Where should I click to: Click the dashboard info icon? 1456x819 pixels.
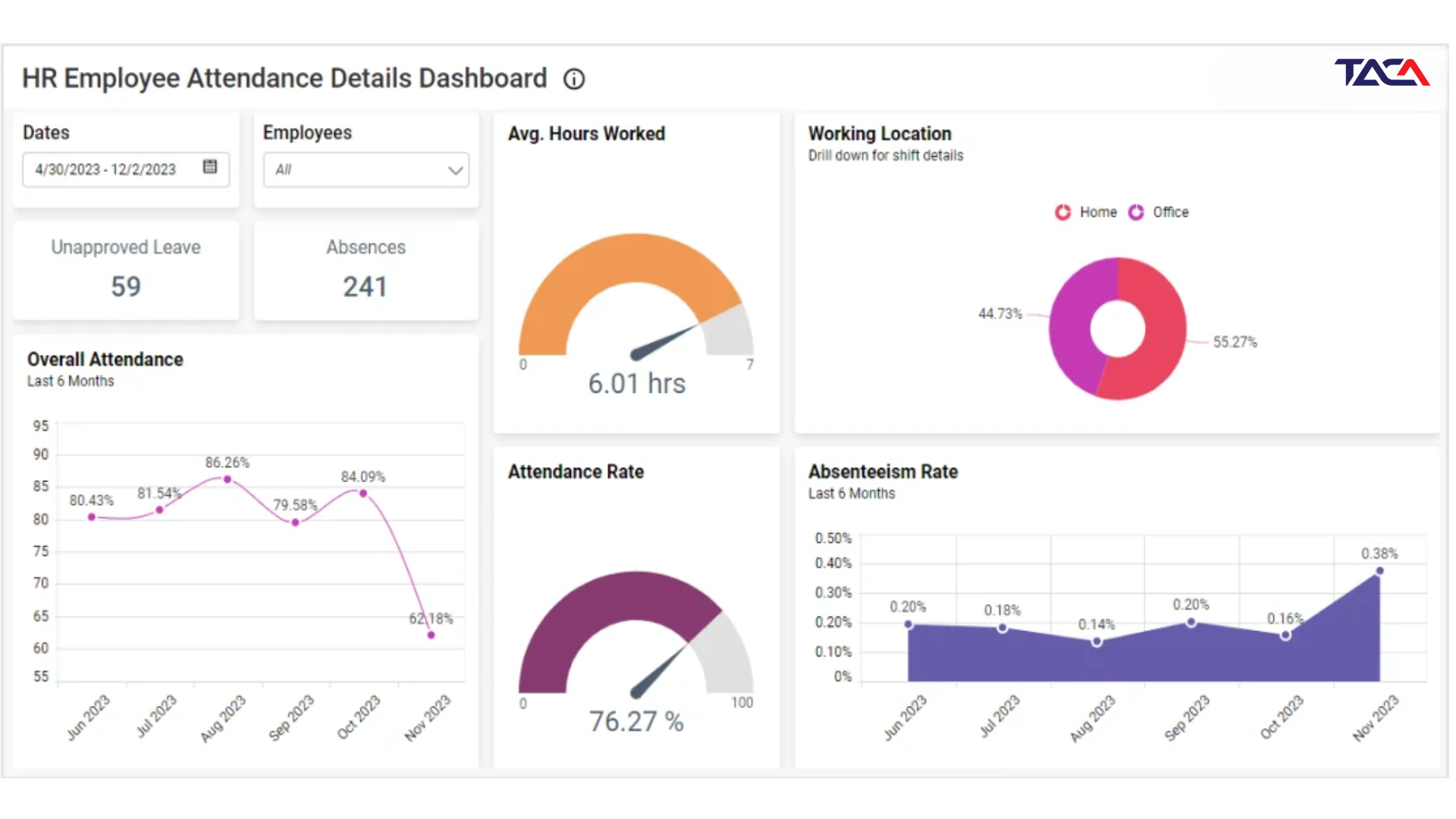[x=574, y=79]
